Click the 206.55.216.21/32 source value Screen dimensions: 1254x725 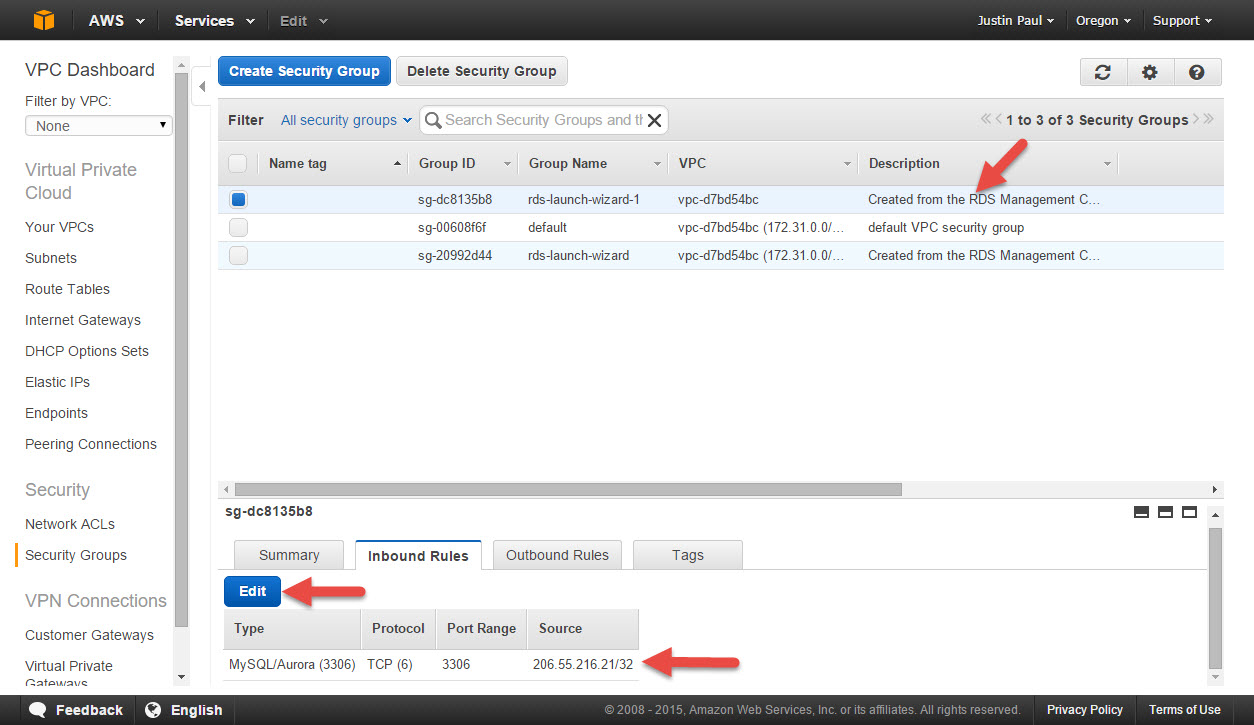583,664
